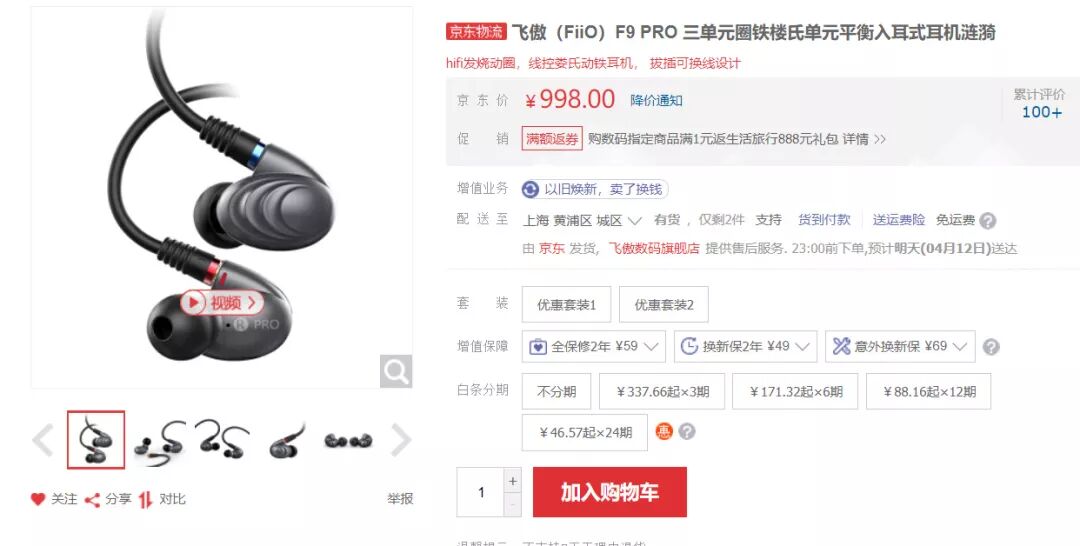Expand the 全保修2年 ¥59 dropdown

(594, 346)
